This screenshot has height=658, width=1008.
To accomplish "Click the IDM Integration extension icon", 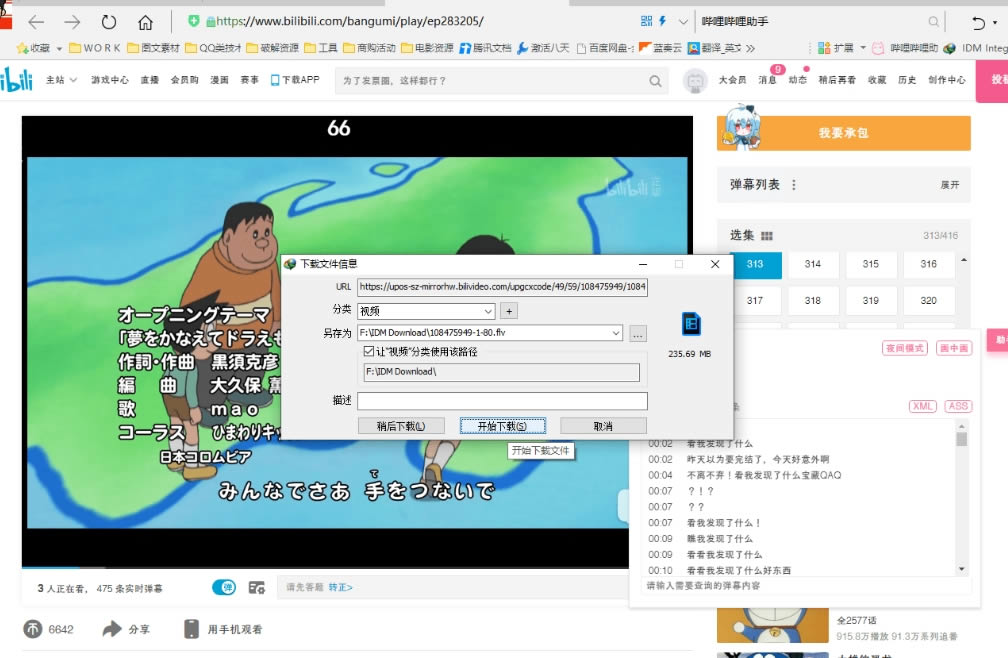I will click(950, 48).
